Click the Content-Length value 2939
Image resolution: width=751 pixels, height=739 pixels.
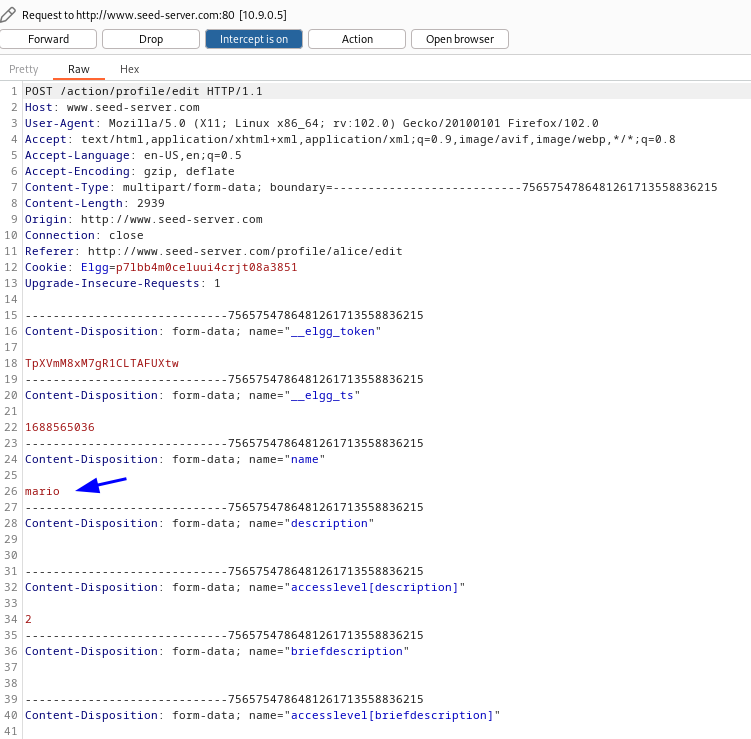pyautogui.click(x=150, y=204)
